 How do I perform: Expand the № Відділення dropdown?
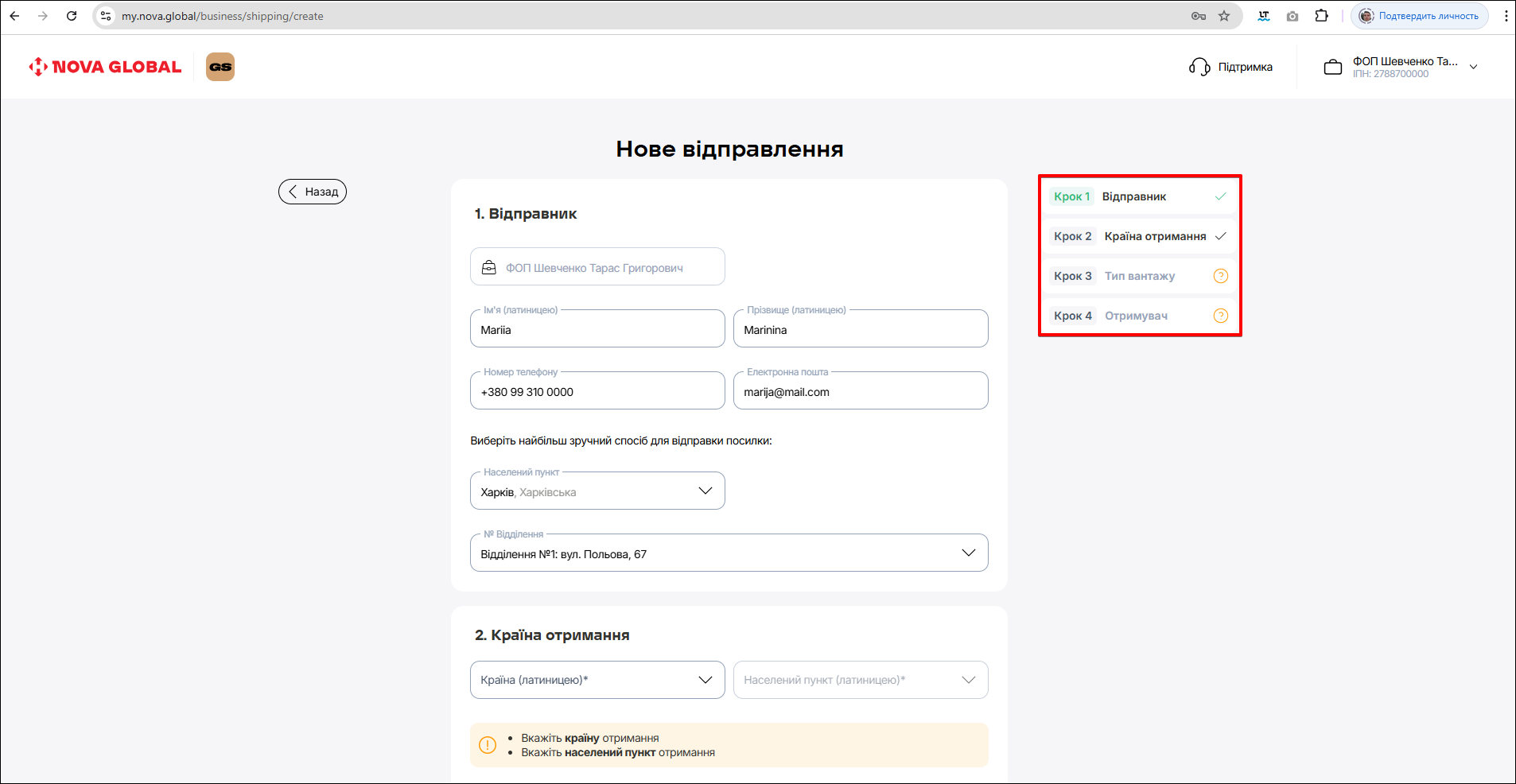729,553
